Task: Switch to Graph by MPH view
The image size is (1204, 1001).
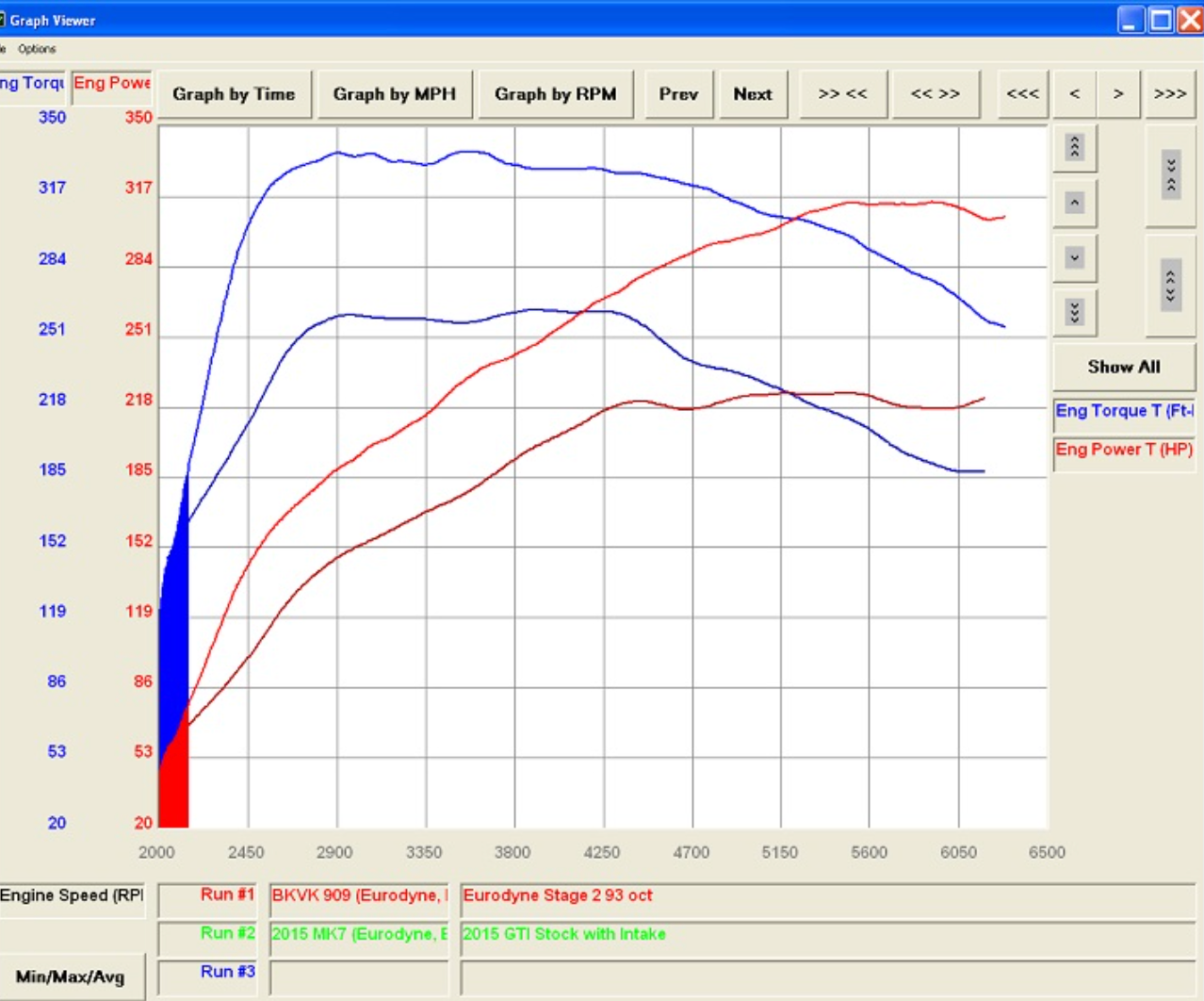Action: 394,94
